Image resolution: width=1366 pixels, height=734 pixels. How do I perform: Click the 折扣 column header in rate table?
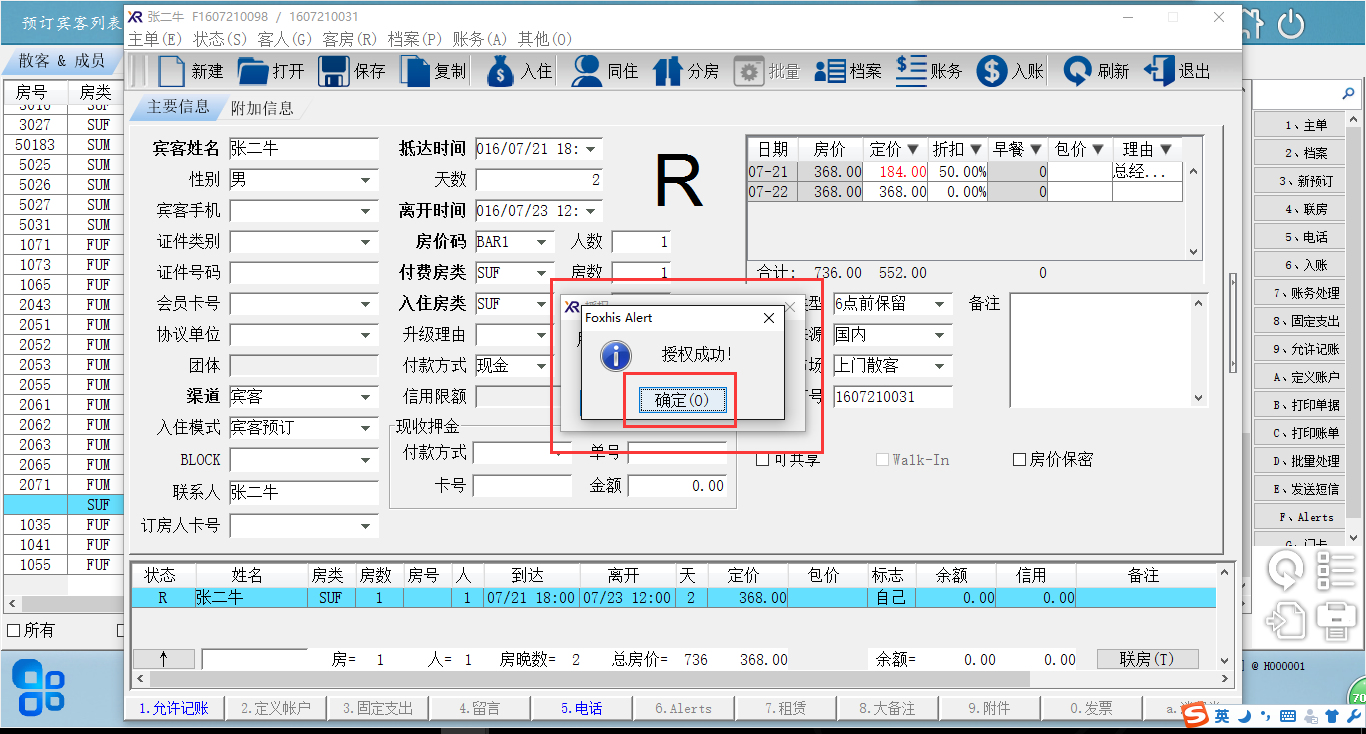[x=957, y=149]
